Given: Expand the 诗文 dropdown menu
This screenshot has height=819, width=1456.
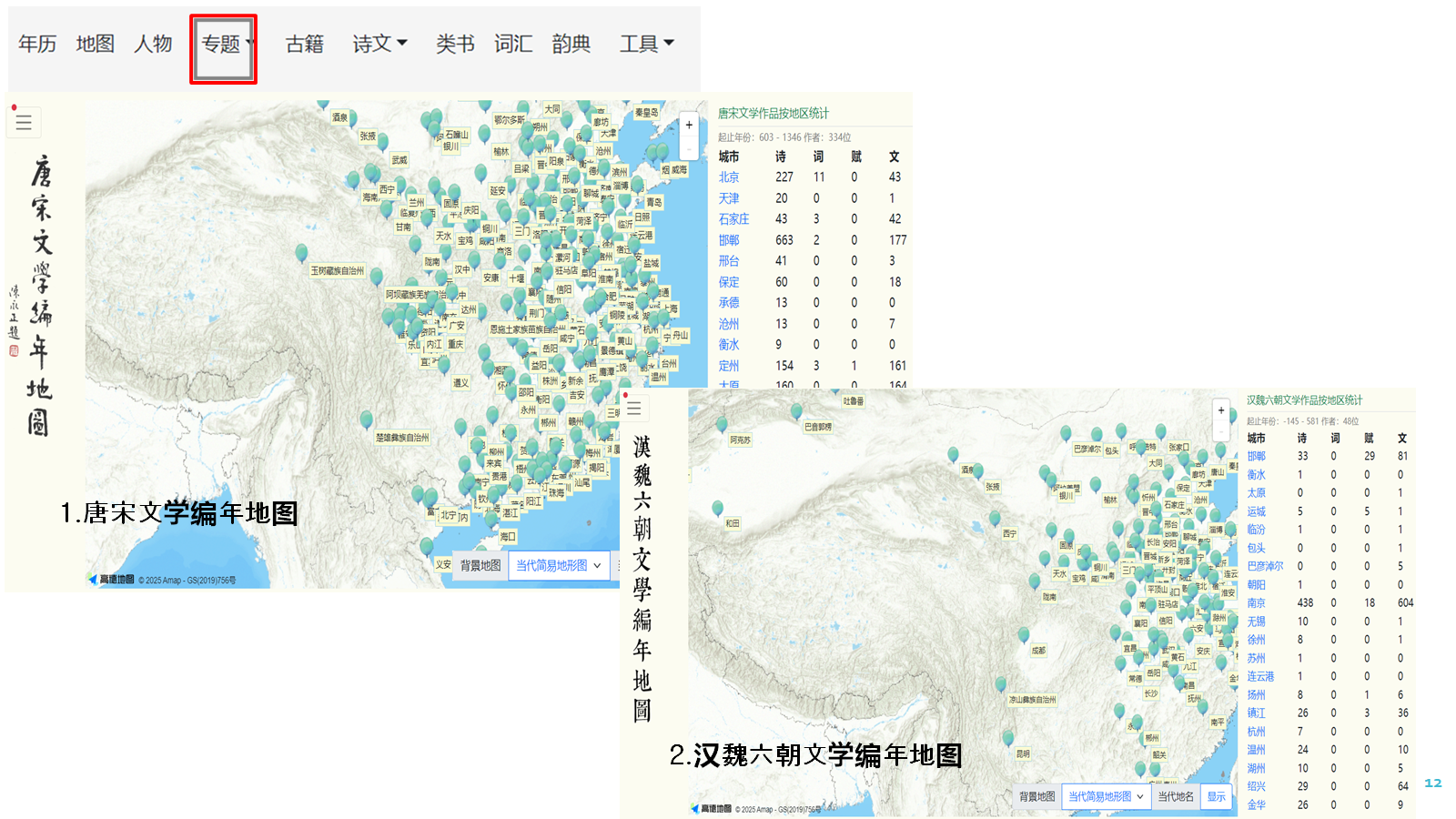Looking at the screenshot, I should (379, 44).
